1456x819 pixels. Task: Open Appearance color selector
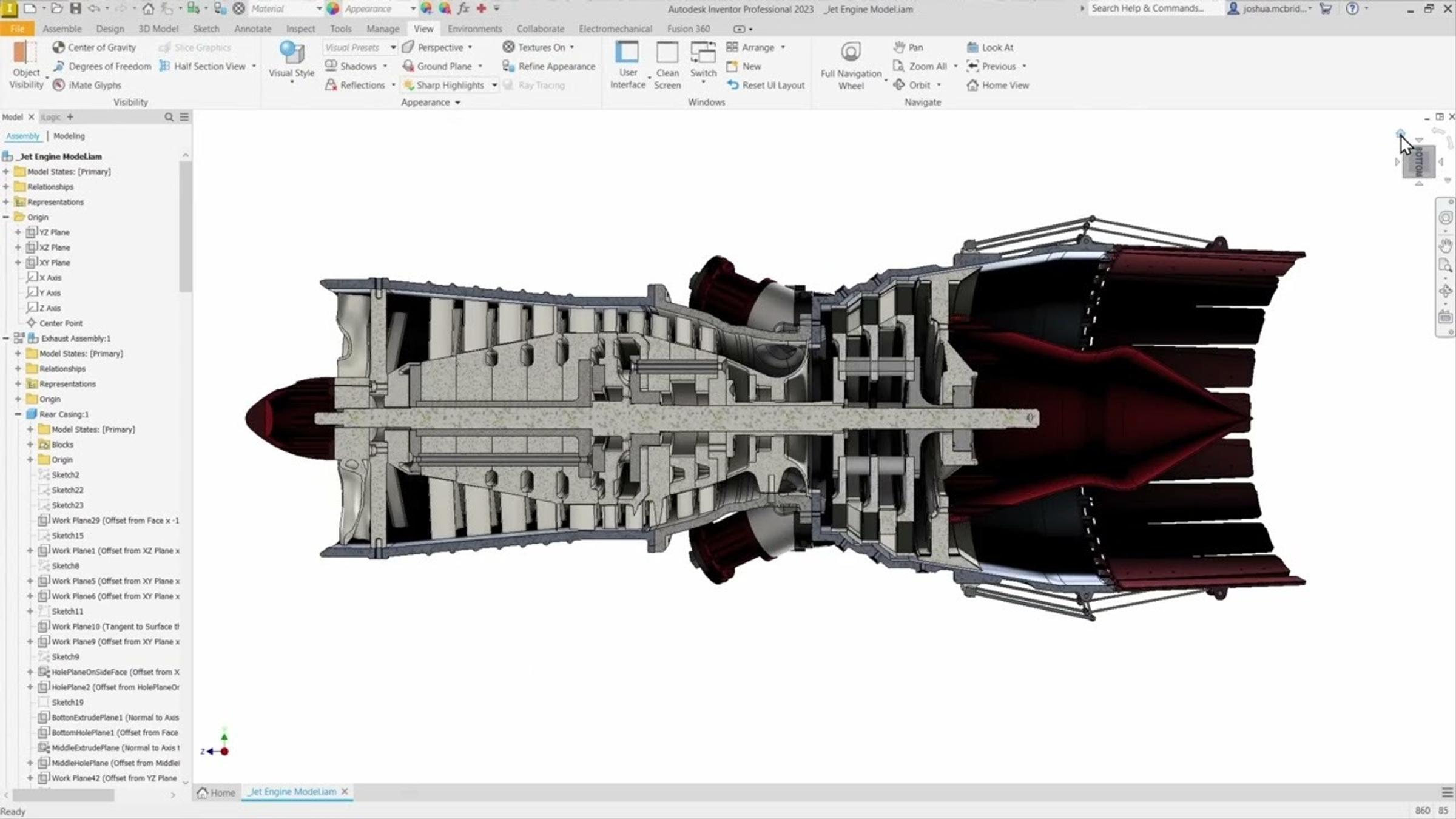[x=379, y=8]
